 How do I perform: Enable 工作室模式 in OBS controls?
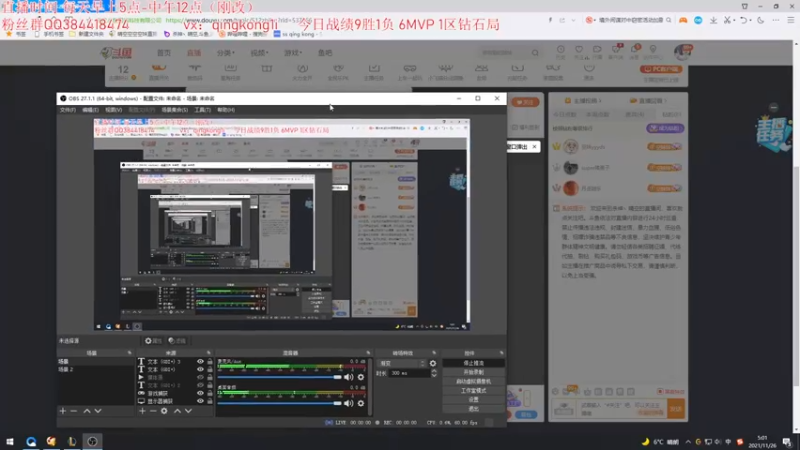[x=473, y=391]
